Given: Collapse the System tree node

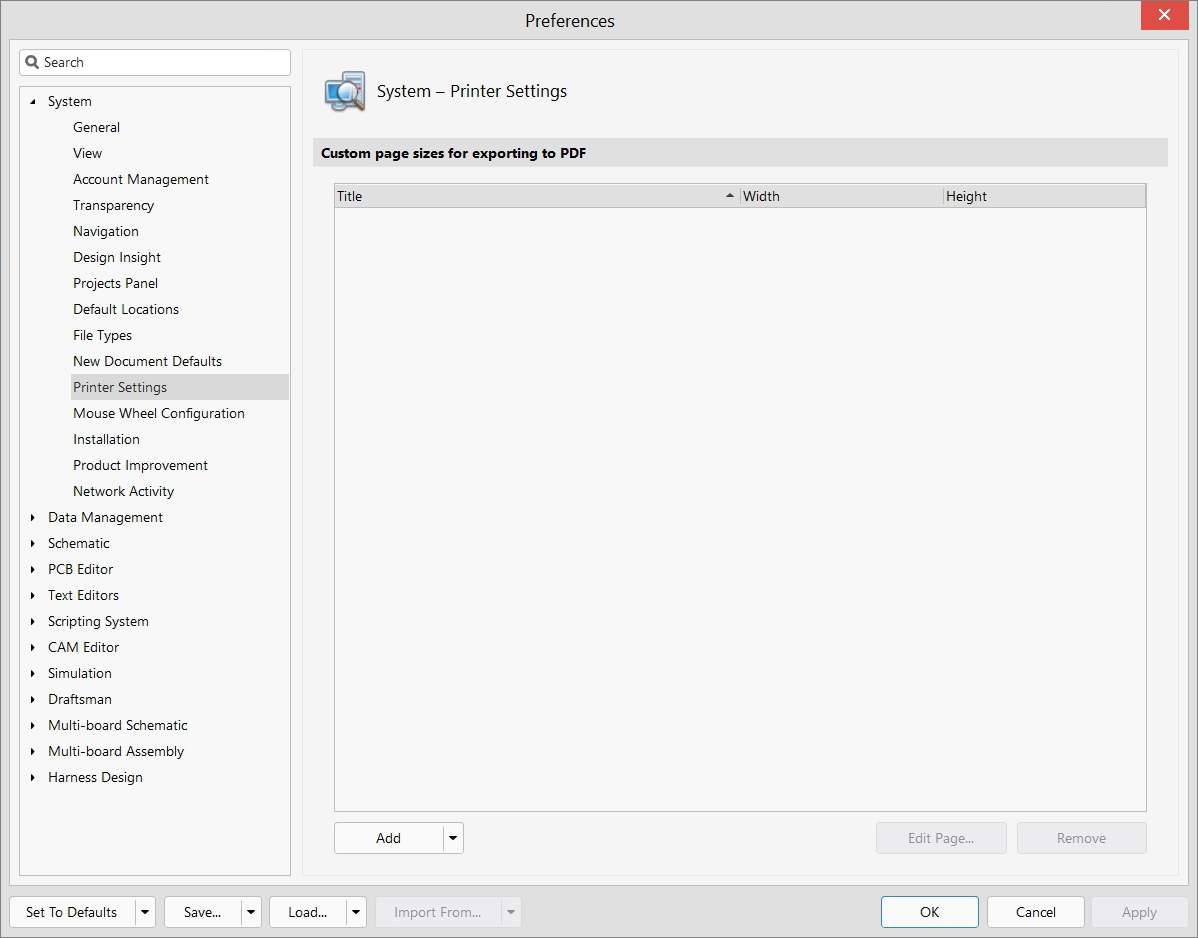Looking at the screenshot, I should [x=33, y=102].
